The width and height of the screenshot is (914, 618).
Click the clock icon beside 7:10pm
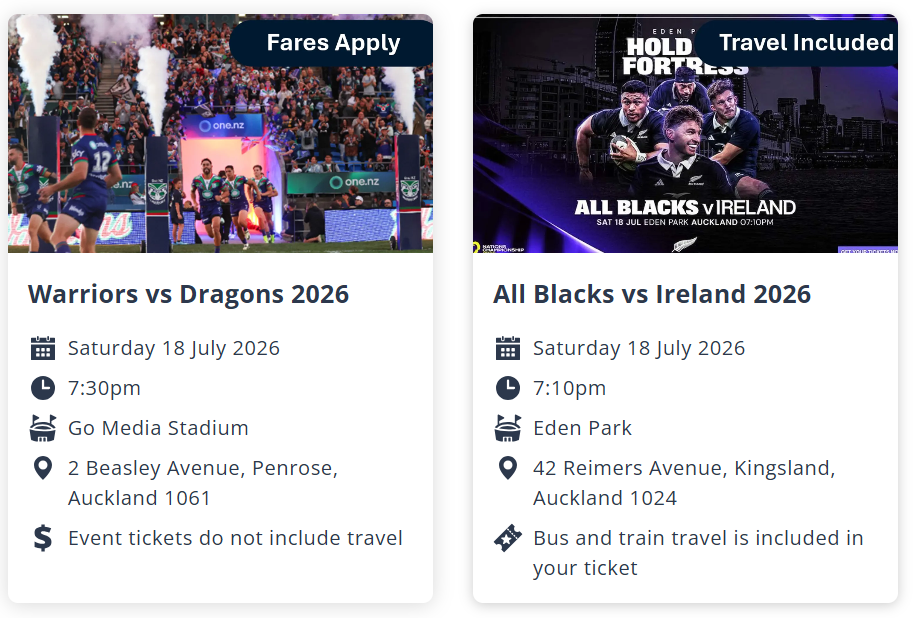(x=508, y=388)
